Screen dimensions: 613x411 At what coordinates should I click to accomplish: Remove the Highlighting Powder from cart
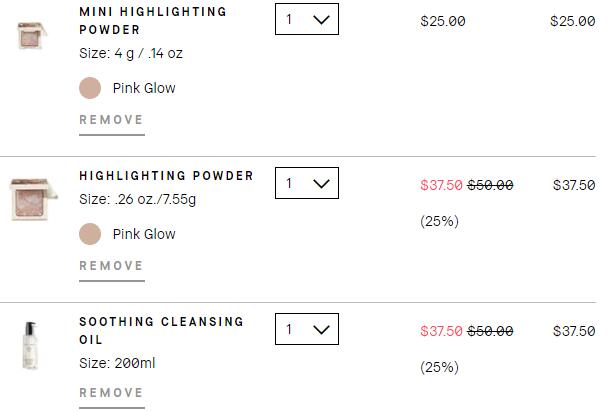tap(112, 266)
